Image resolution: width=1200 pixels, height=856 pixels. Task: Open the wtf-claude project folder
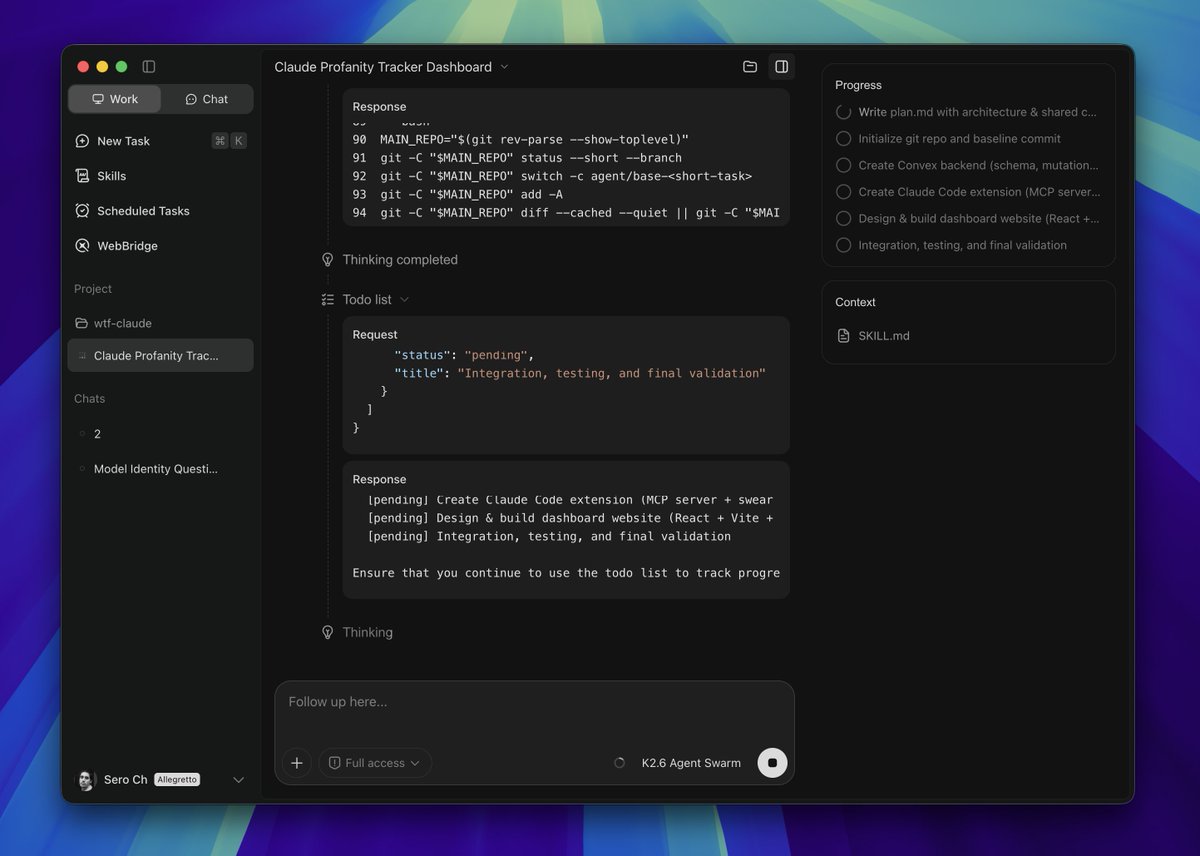point(160,323)
